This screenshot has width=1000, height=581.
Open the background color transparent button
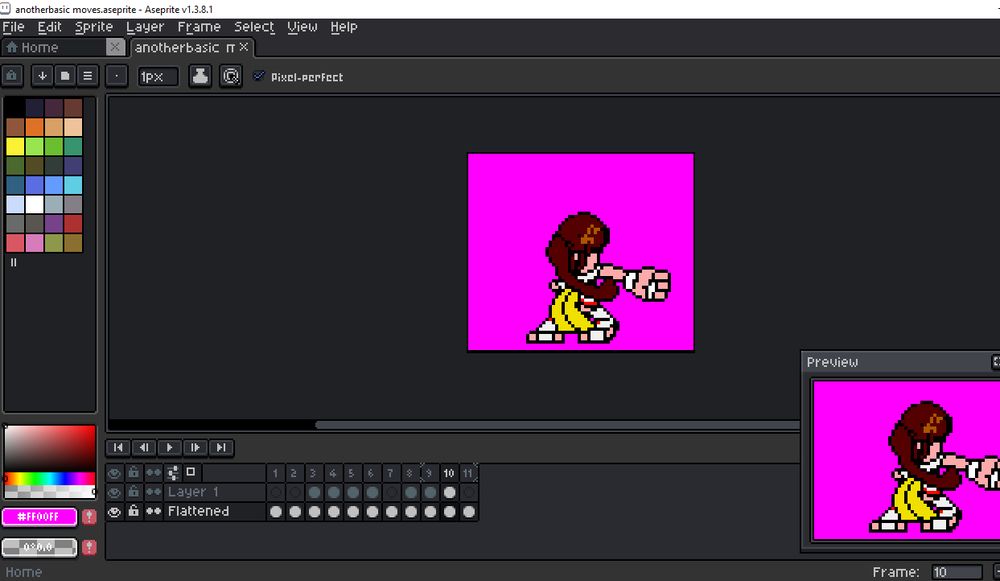point(40,547)
